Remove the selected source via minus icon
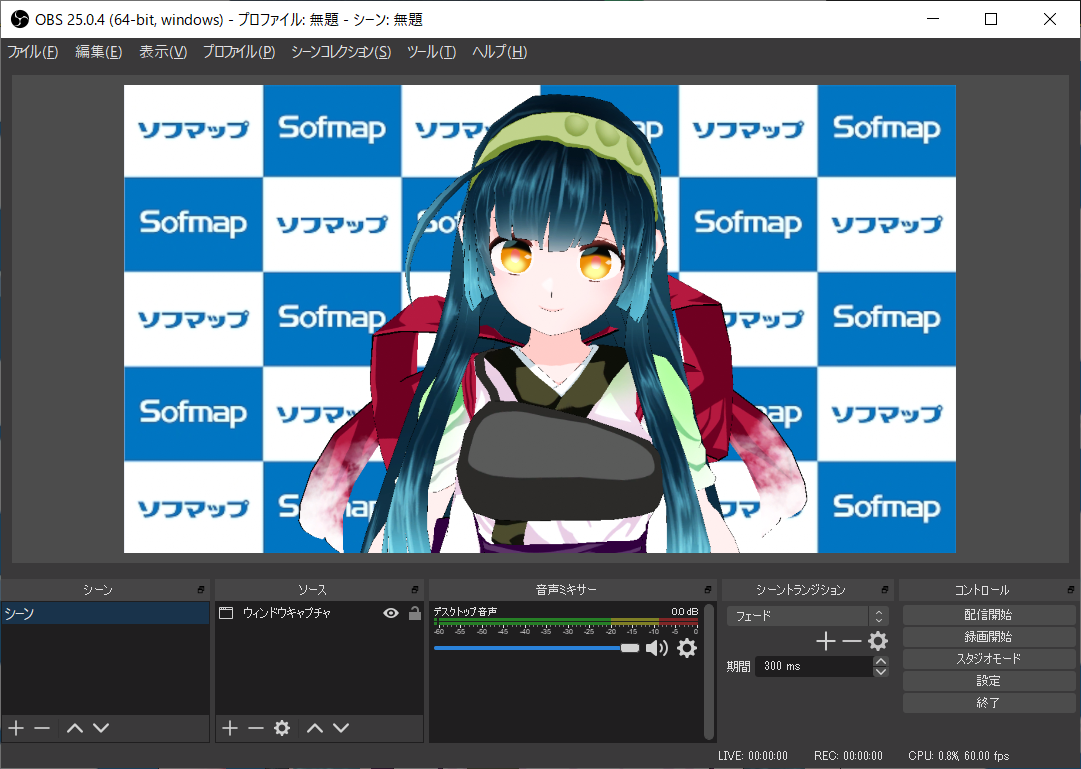This screenshot has width=1081, height=769. point(255,728)
